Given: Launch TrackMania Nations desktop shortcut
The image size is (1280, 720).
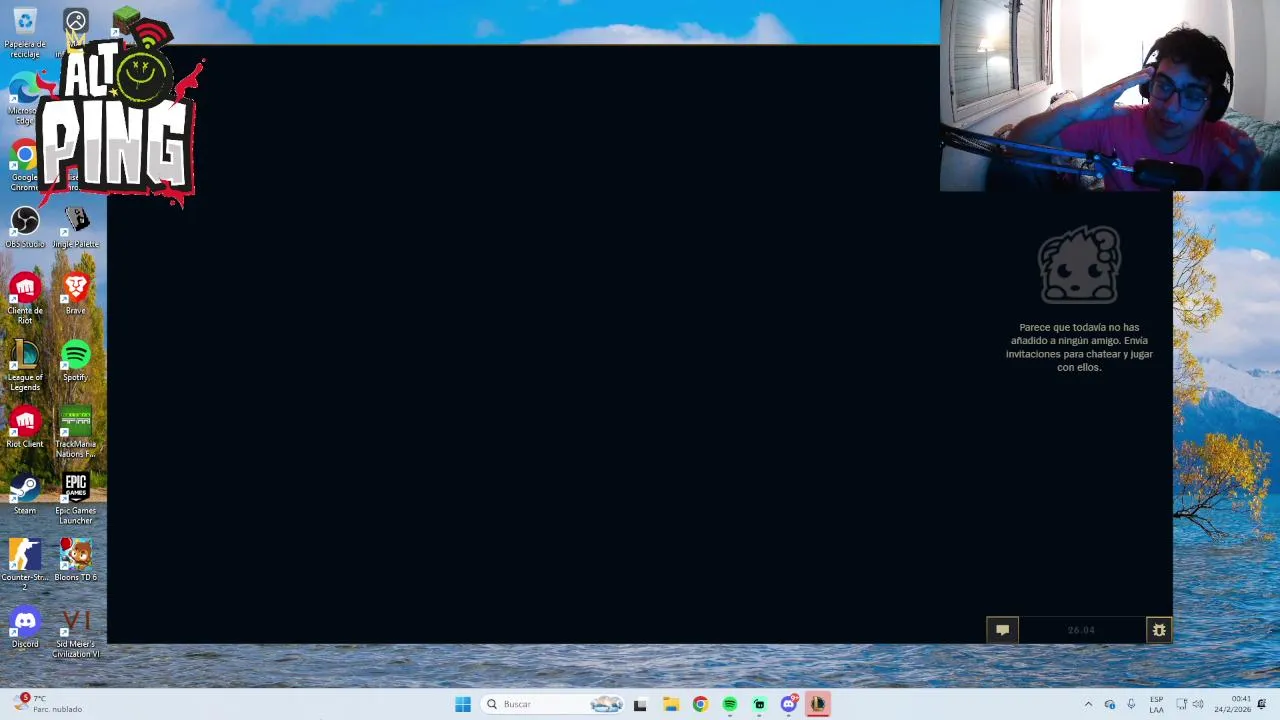Looking at the screenshot, I should (x=76, y=433).
